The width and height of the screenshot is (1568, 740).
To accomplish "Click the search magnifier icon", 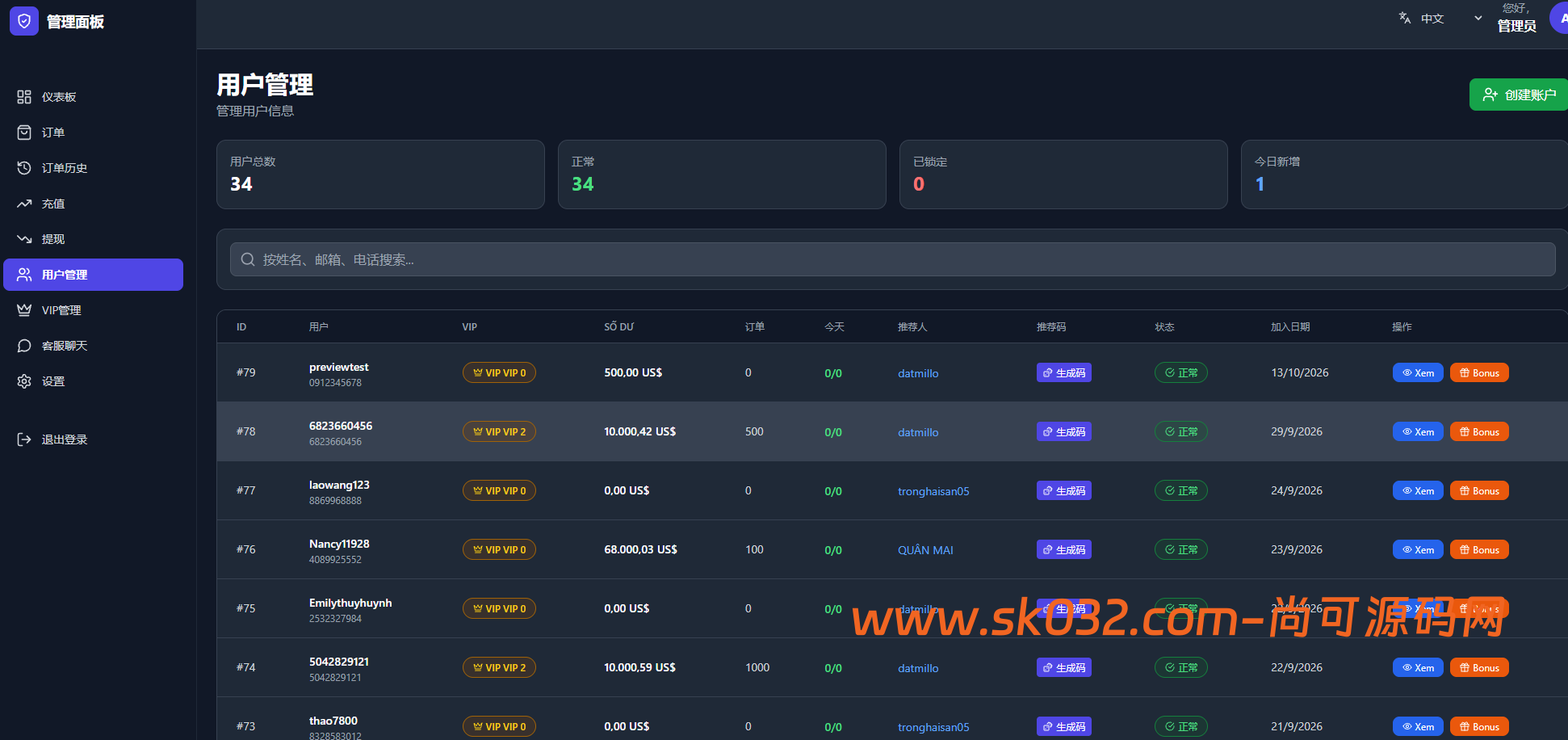I will pos(248,259).
